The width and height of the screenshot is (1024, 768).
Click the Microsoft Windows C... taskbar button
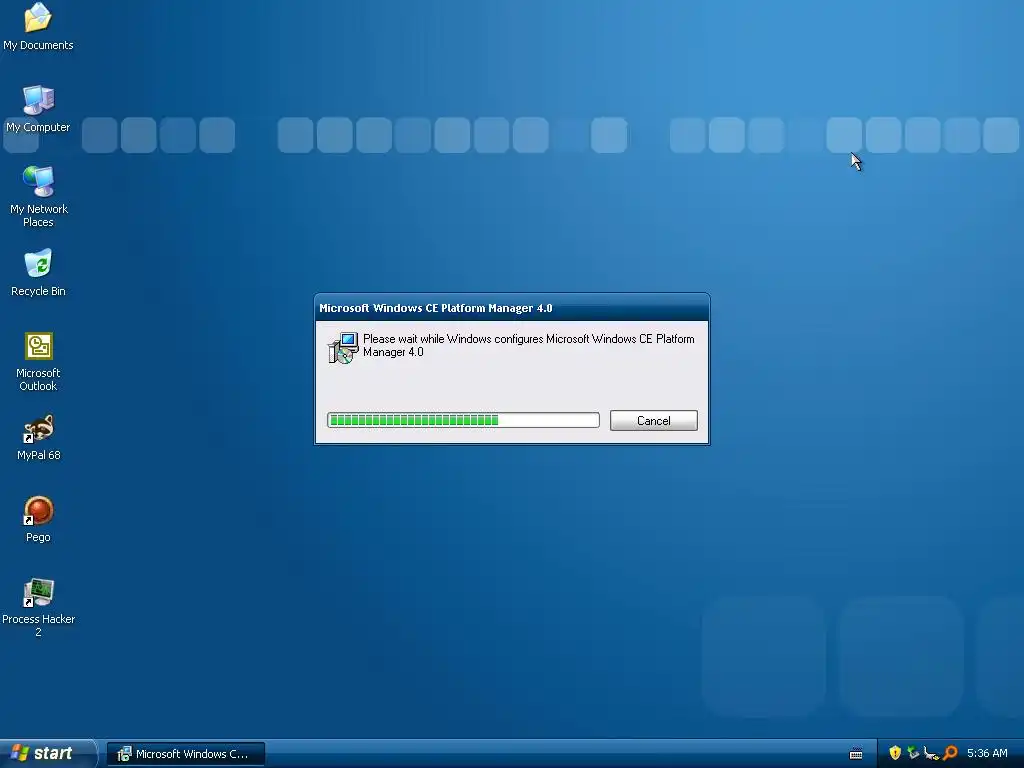click(185, 754)
